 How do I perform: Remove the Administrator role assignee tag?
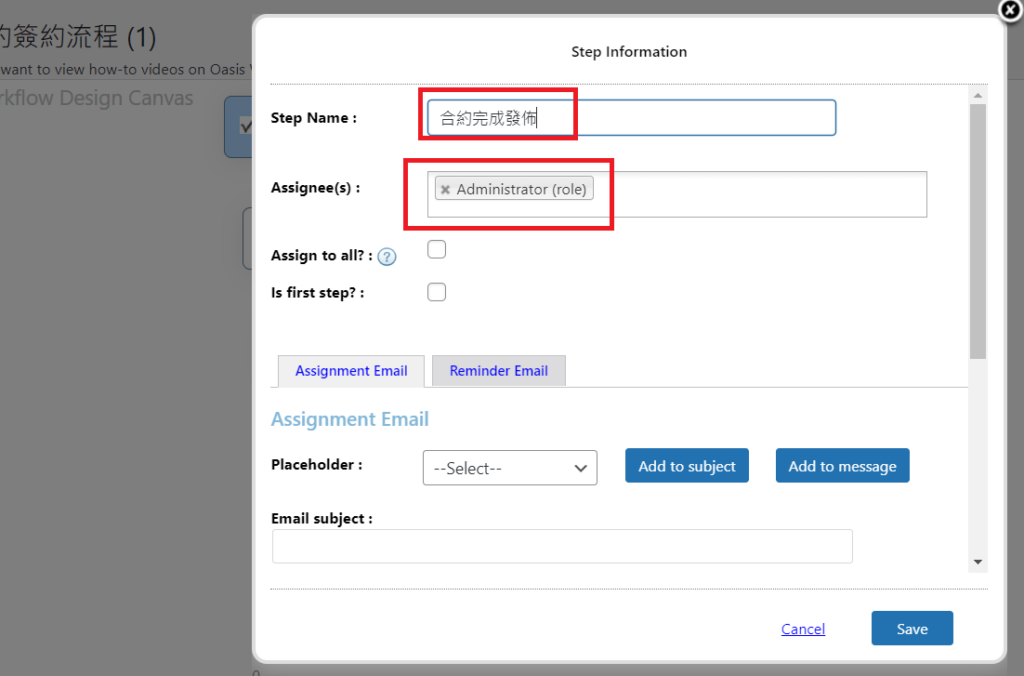pyautogui.click(x=445, y=190)
